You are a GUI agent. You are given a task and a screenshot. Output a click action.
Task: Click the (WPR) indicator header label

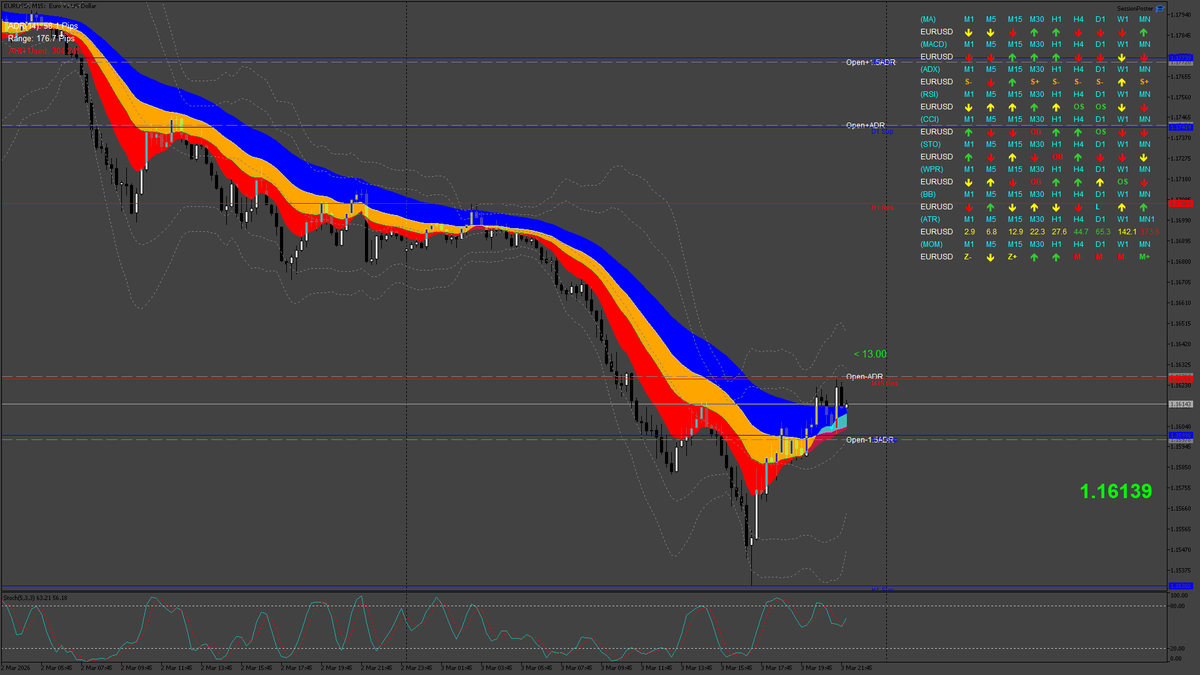932,169
